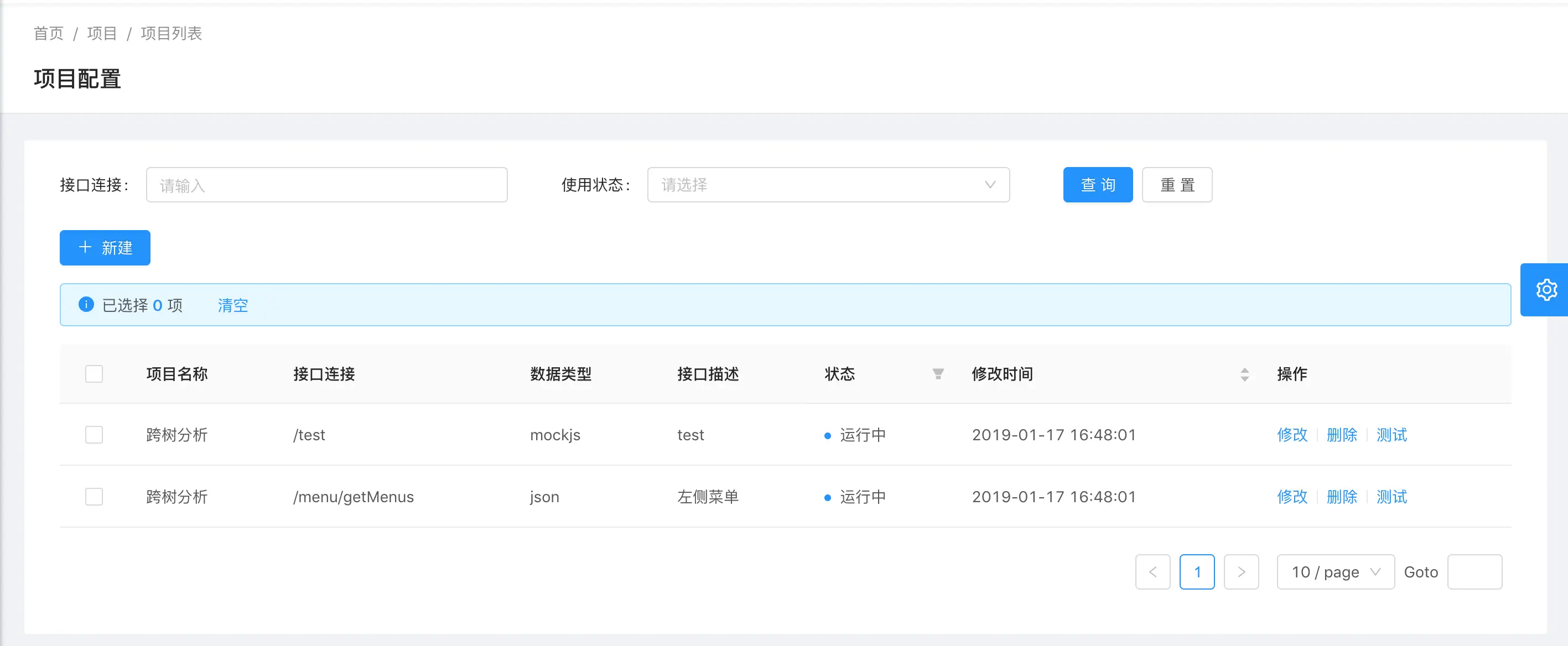Focus the 接口连接 input field
Image resolution: width=1568 pixels, height=646 pixels.
click(x=326, y=185)
